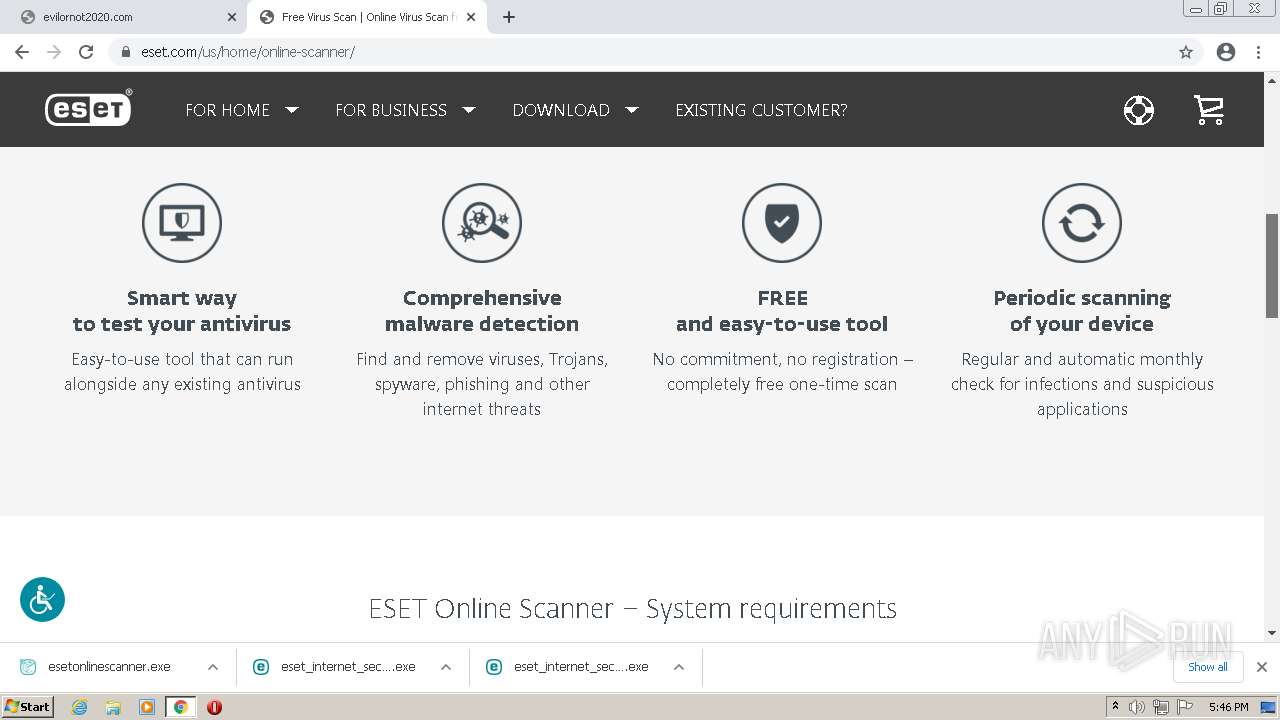Focus the address bar showing eset.com URL

[x=640, y=52]
